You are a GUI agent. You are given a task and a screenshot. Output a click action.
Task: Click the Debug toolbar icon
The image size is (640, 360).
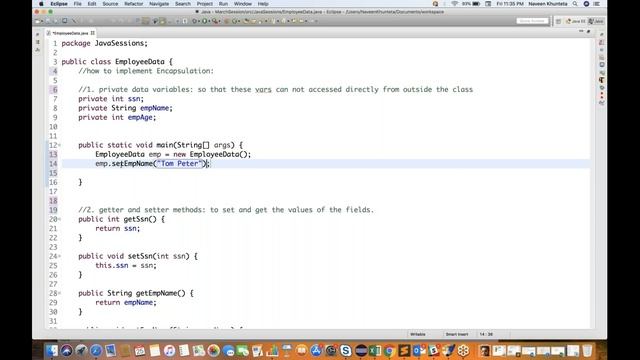click(194, 21)
